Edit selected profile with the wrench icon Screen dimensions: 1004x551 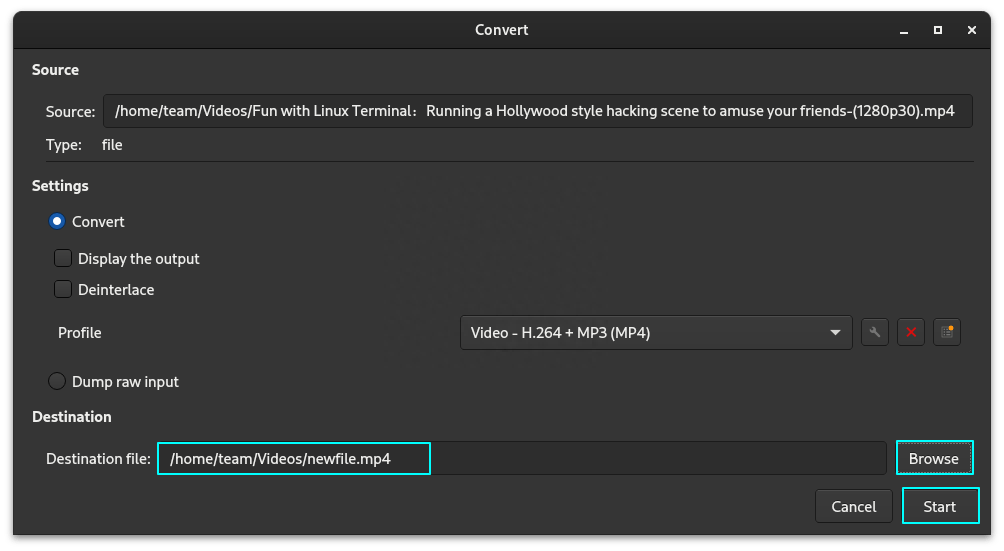875,332
